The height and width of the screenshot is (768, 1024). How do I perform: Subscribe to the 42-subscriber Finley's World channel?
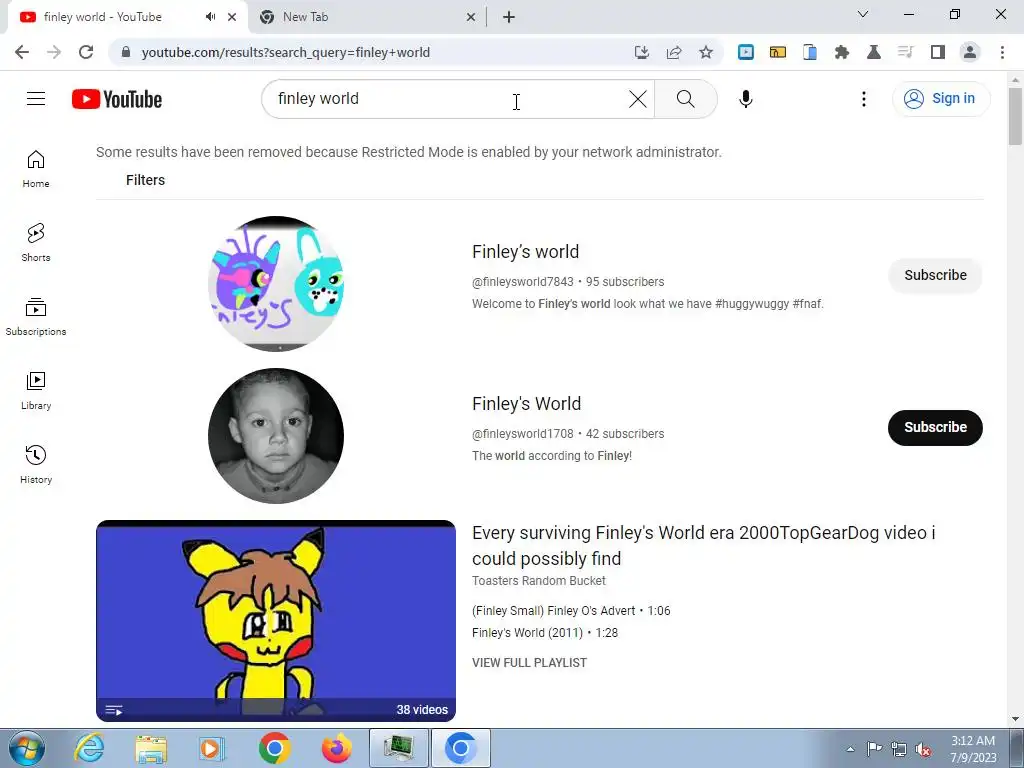pyautogui.click(x=935, y=428)
